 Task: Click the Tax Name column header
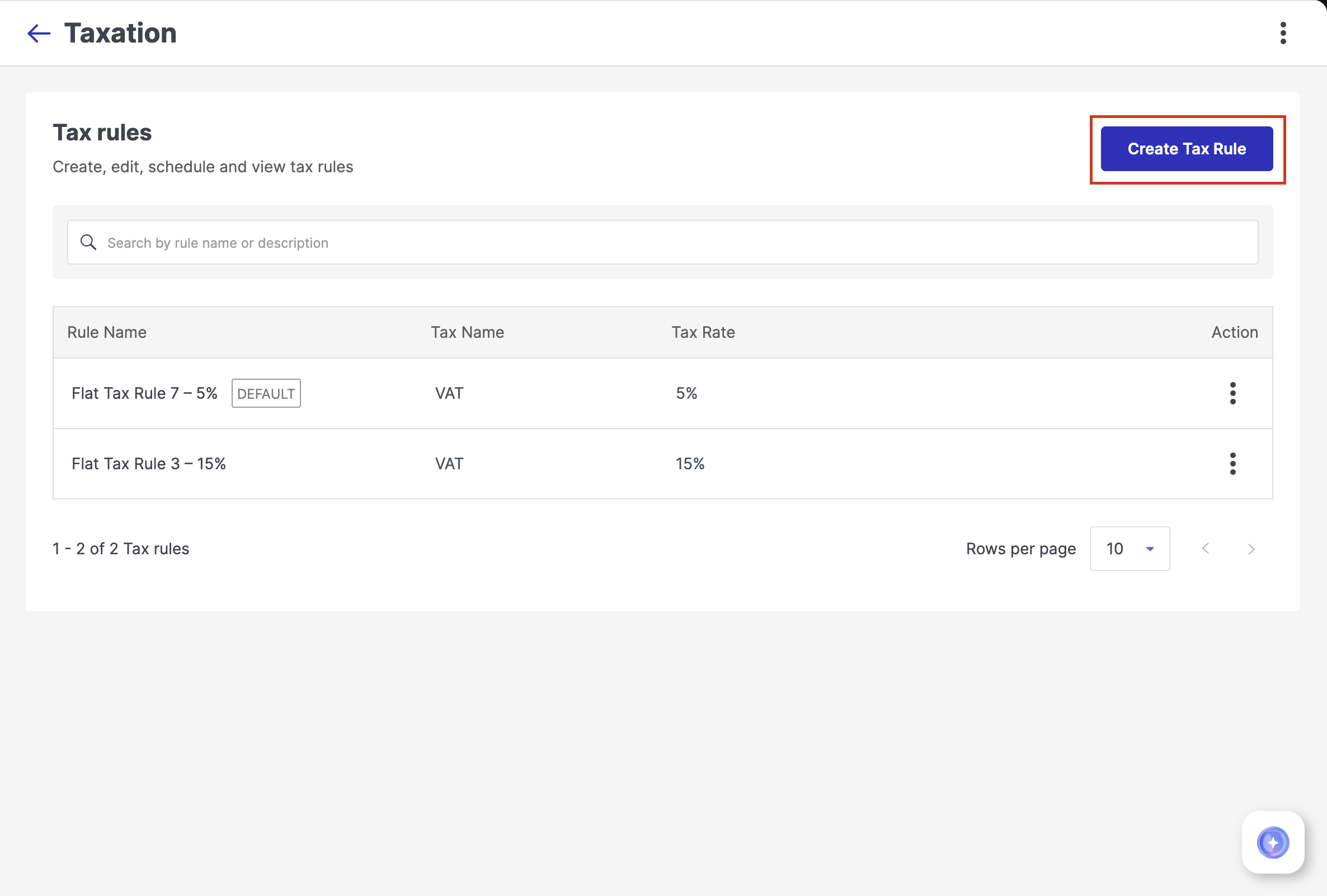467,333
